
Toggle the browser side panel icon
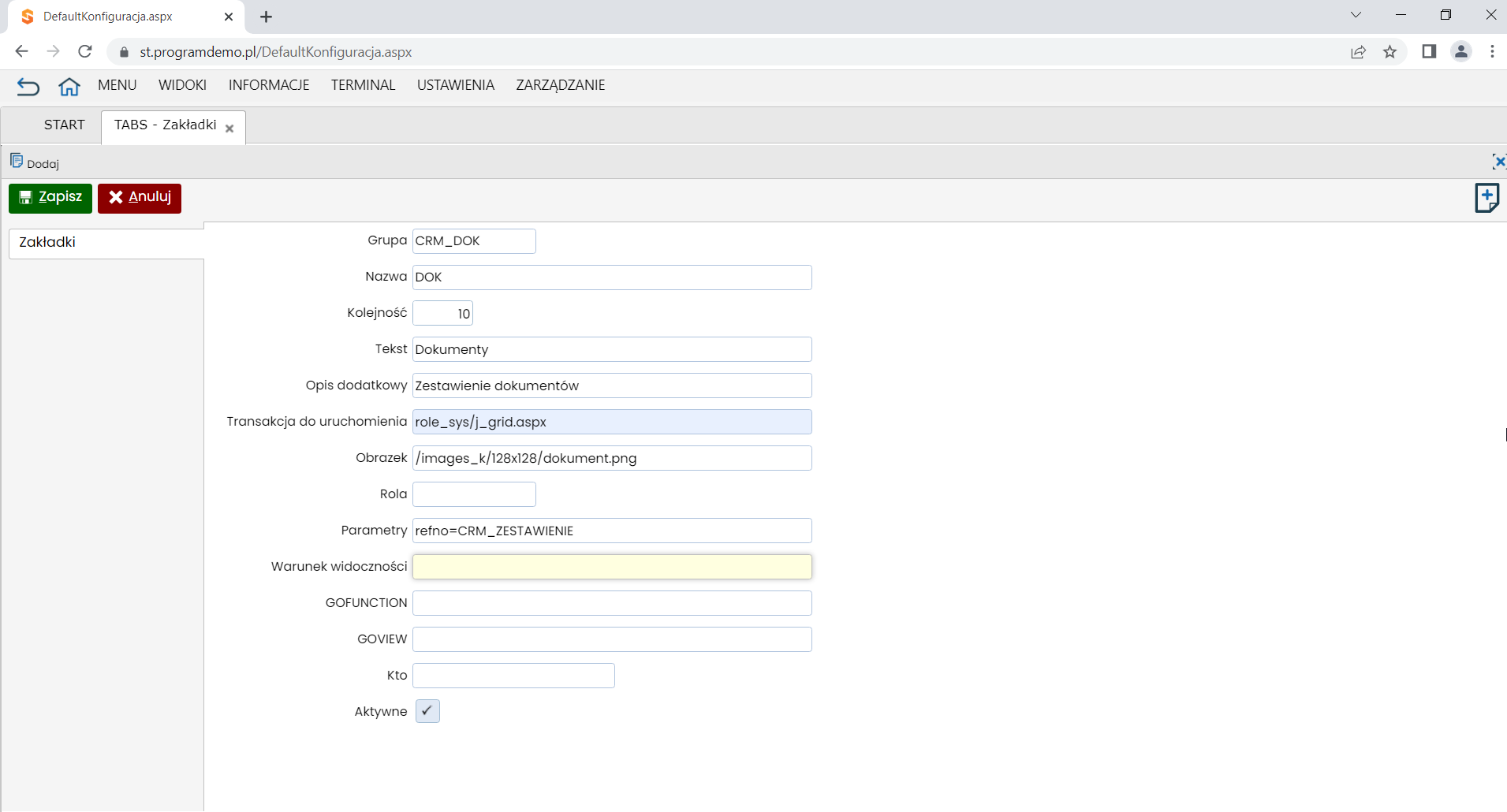tap(1429, 52)
